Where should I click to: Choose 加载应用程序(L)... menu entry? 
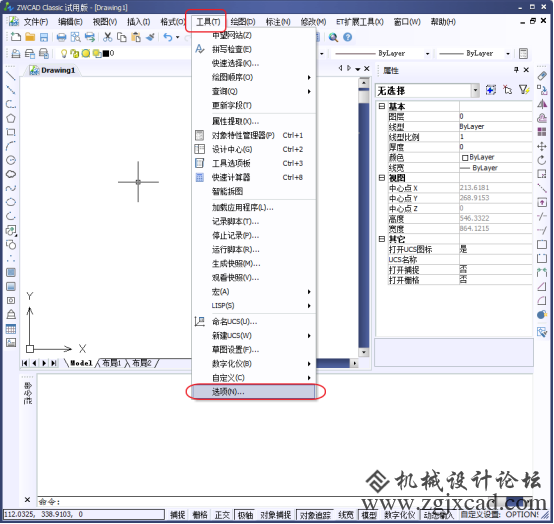254,207
